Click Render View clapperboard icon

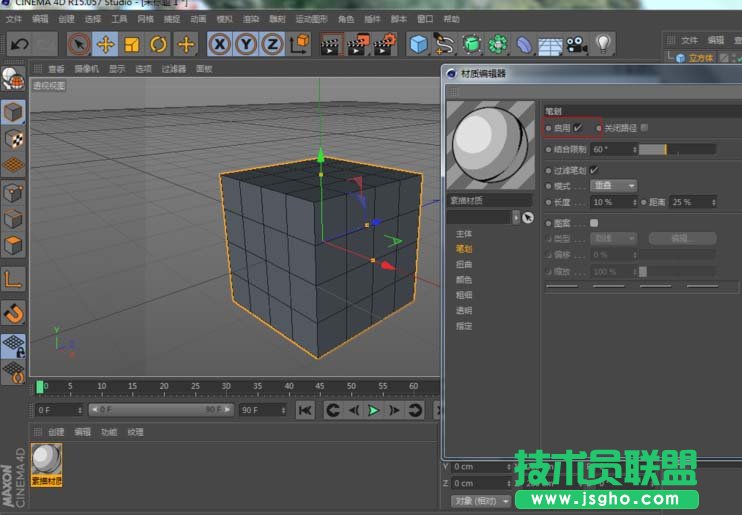(x=331, y=44)
